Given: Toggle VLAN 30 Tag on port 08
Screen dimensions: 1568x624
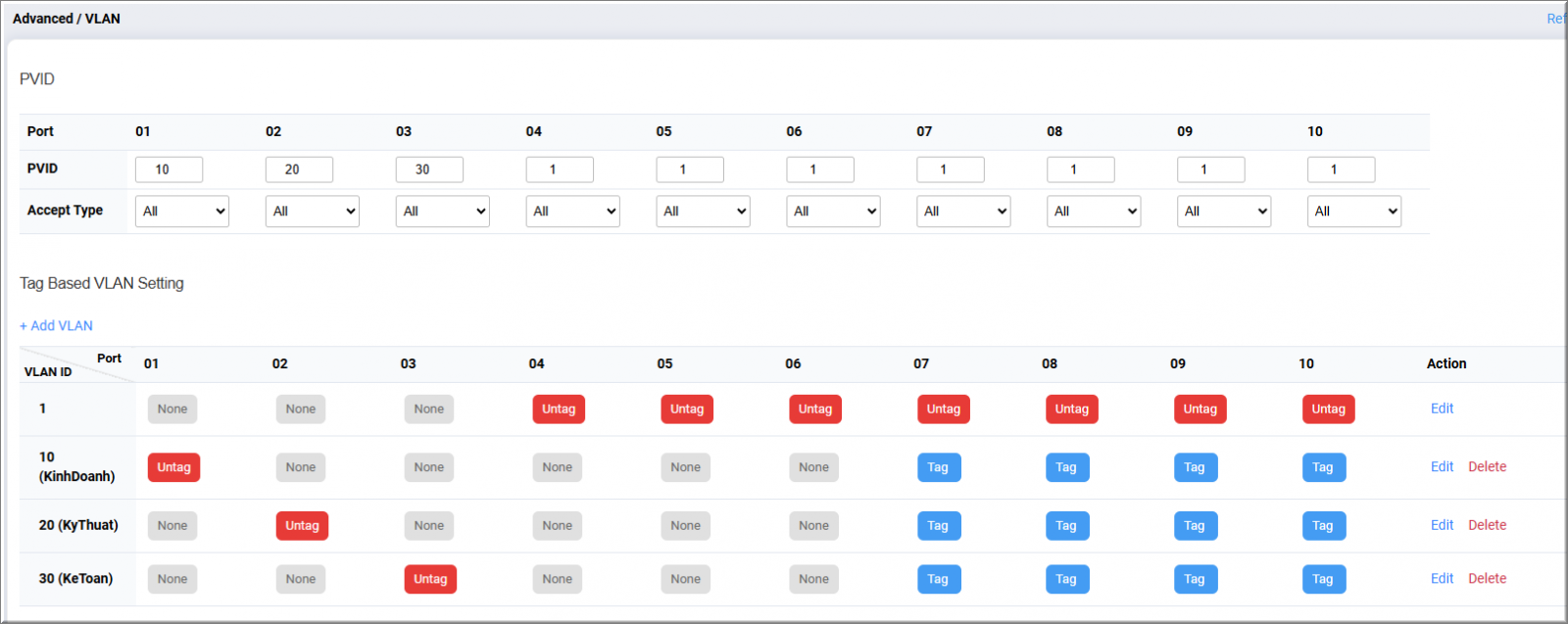Looking at the screenshot, I should tap(1066, 579).
